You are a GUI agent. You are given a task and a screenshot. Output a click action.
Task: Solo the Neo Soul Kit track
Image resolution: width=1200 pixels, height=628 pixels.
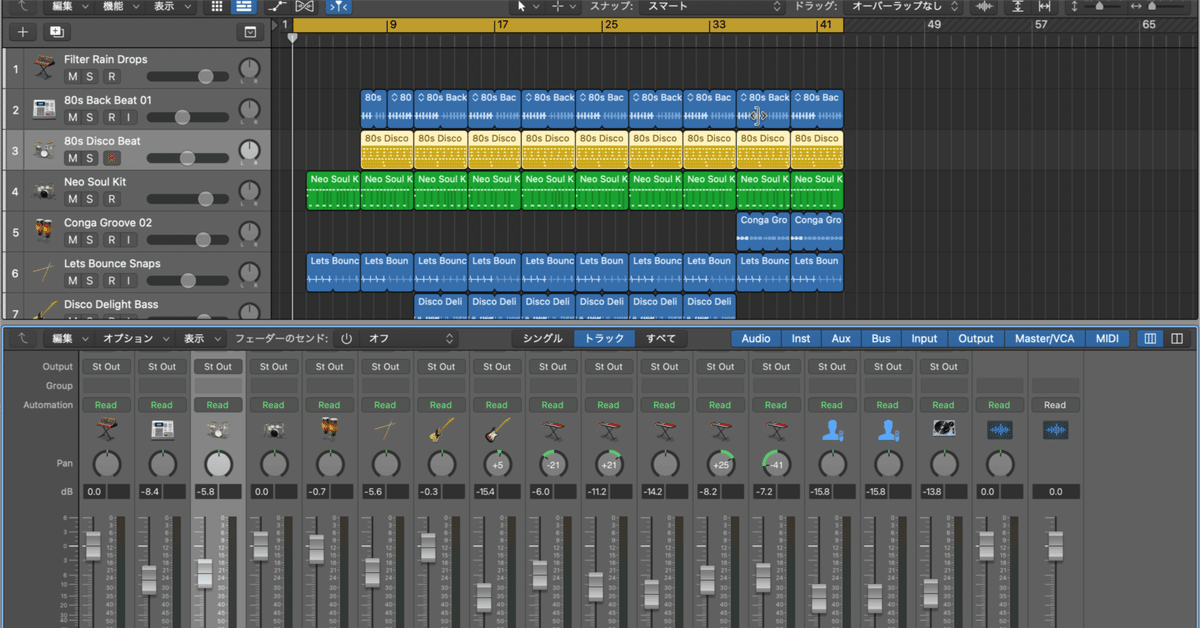(90, 199)
